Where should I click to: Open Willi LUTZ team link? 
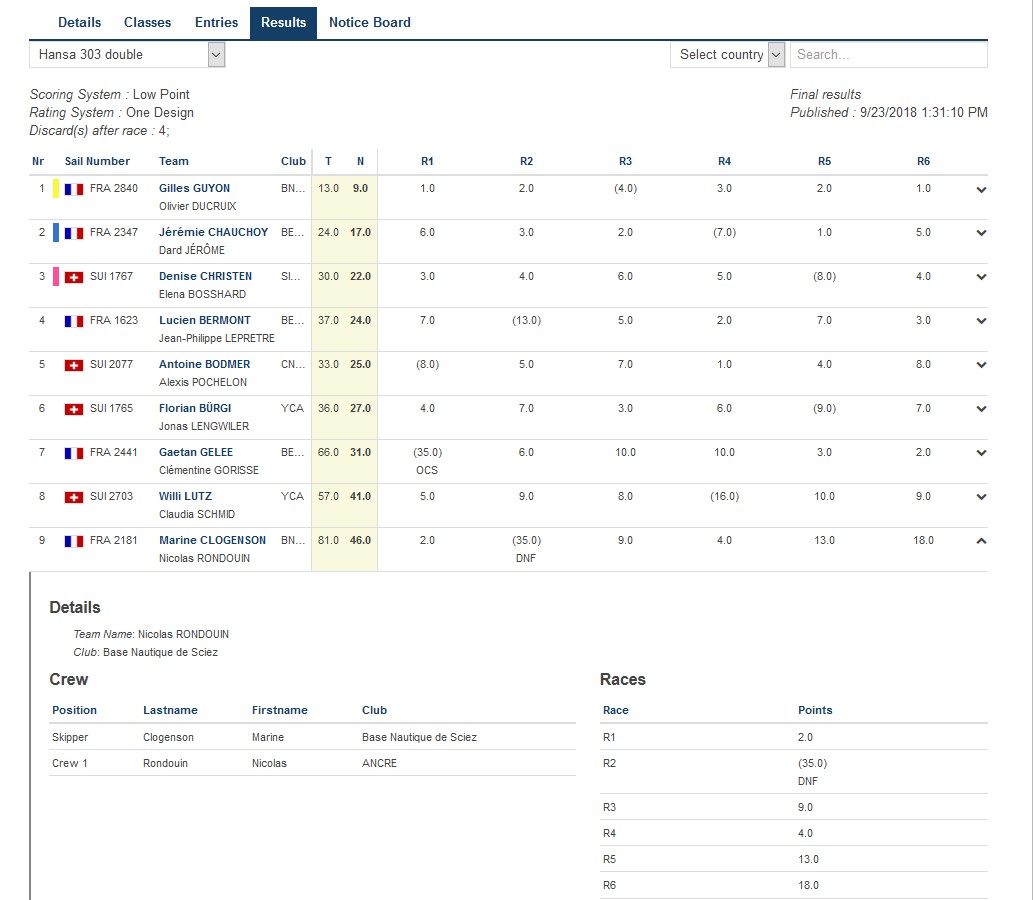[x=185, y=497]
